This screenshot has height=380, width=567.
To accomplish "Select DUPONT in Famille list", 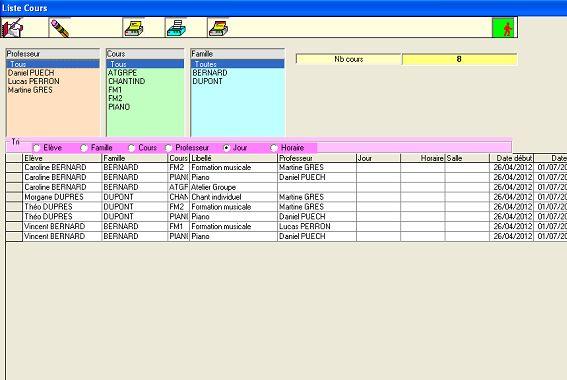I will pyautogui.click(x=238, y=81).
